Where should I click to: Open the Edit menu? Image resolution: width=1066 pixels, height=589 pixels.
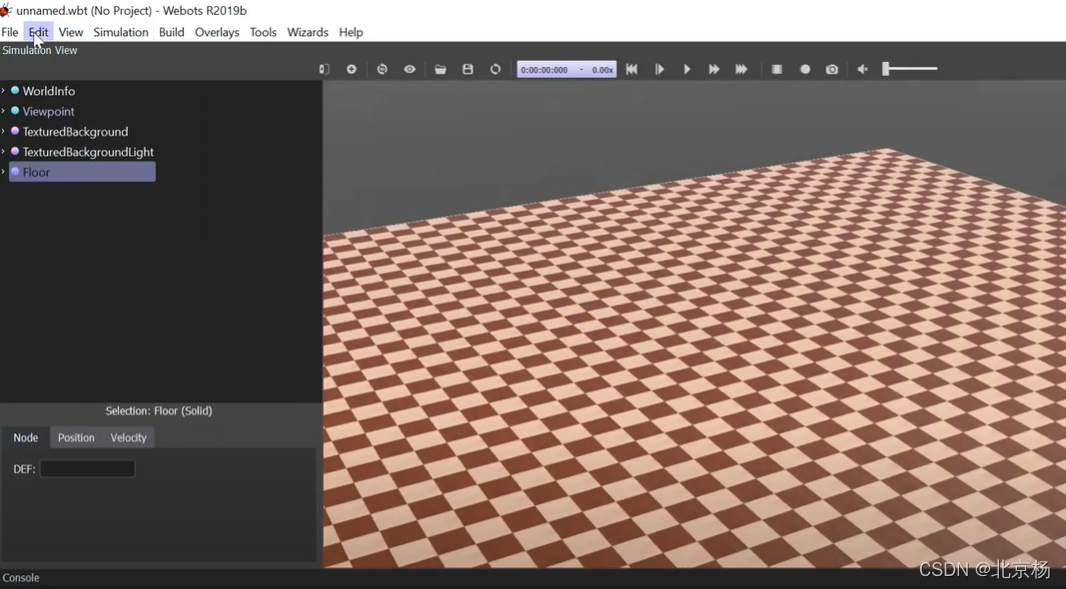[39, 32]
